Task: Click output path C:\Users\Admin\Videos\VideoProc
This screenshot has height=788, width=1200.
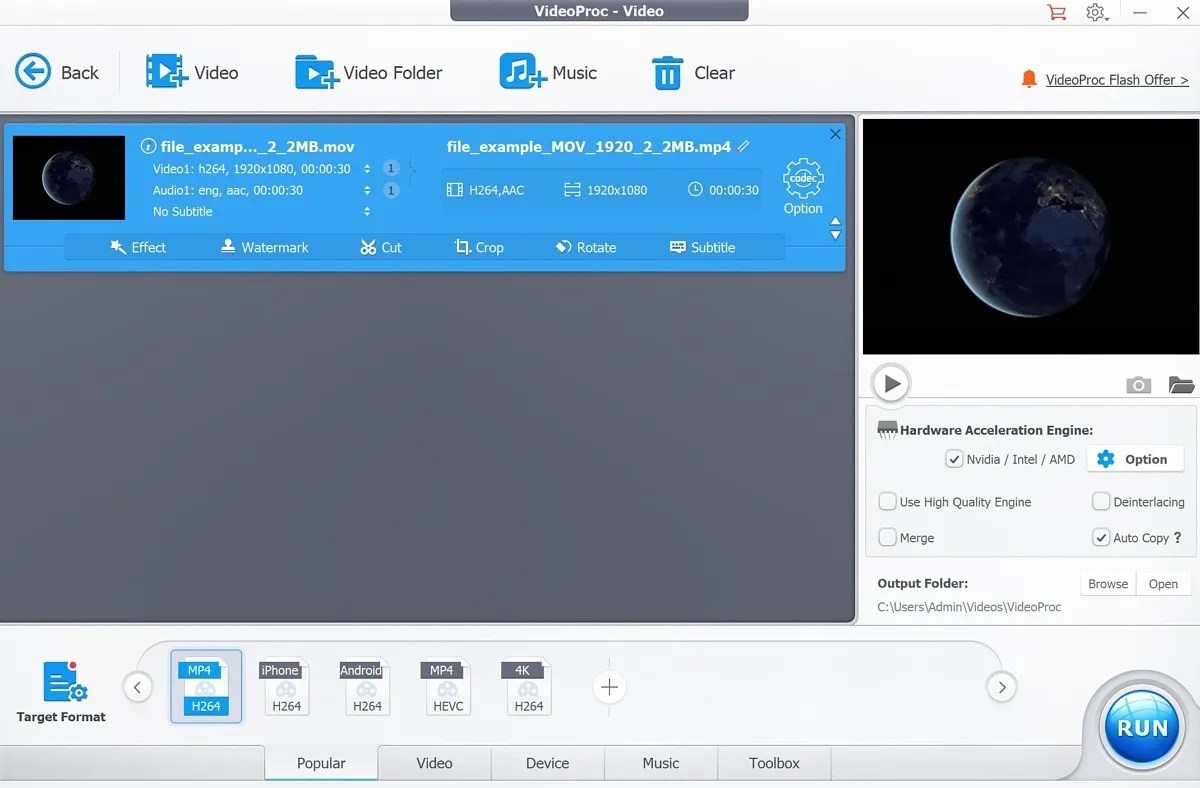Action: 969,607
